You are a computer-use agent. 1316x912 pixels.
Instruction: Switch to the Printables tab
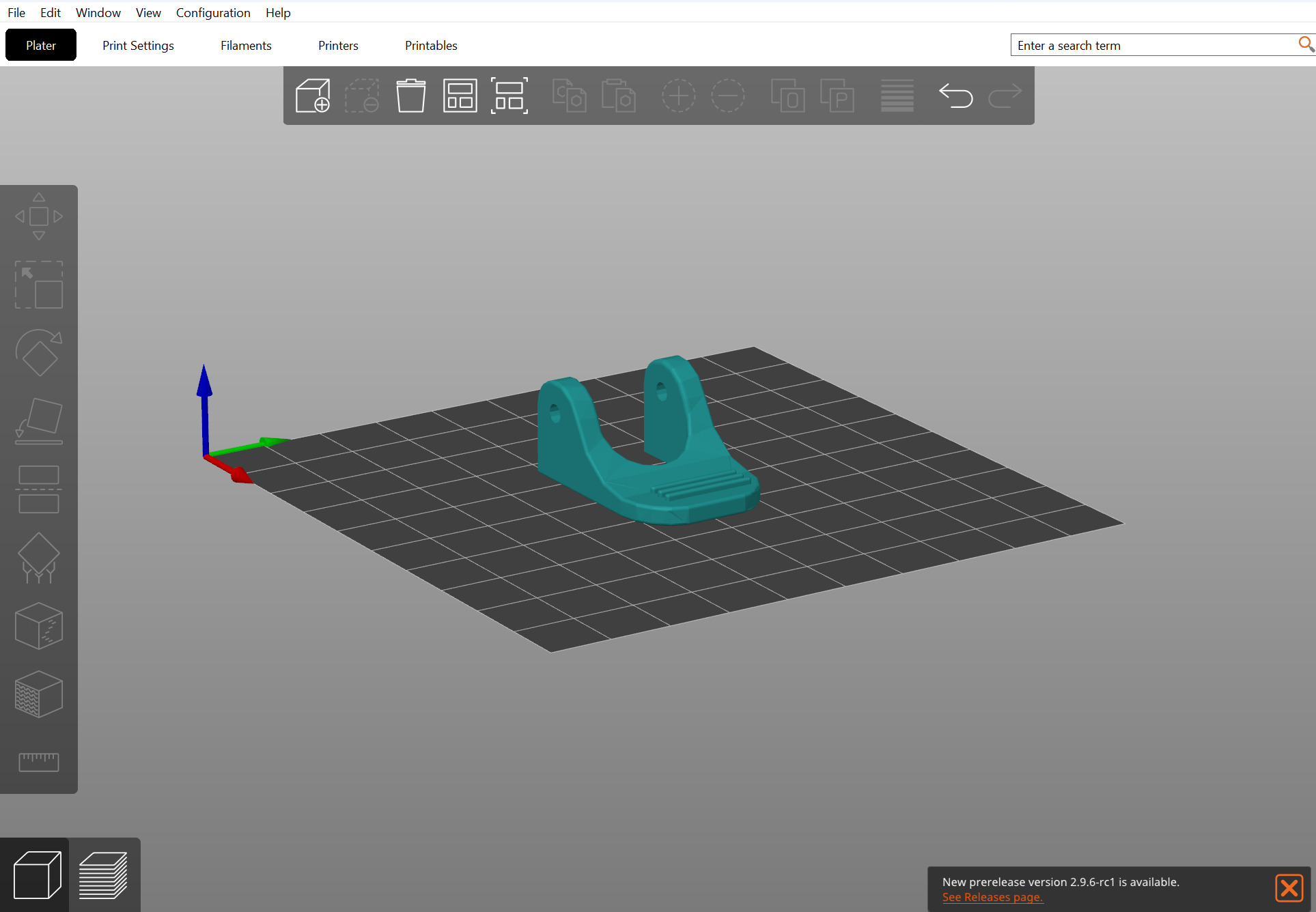(431, 45)
